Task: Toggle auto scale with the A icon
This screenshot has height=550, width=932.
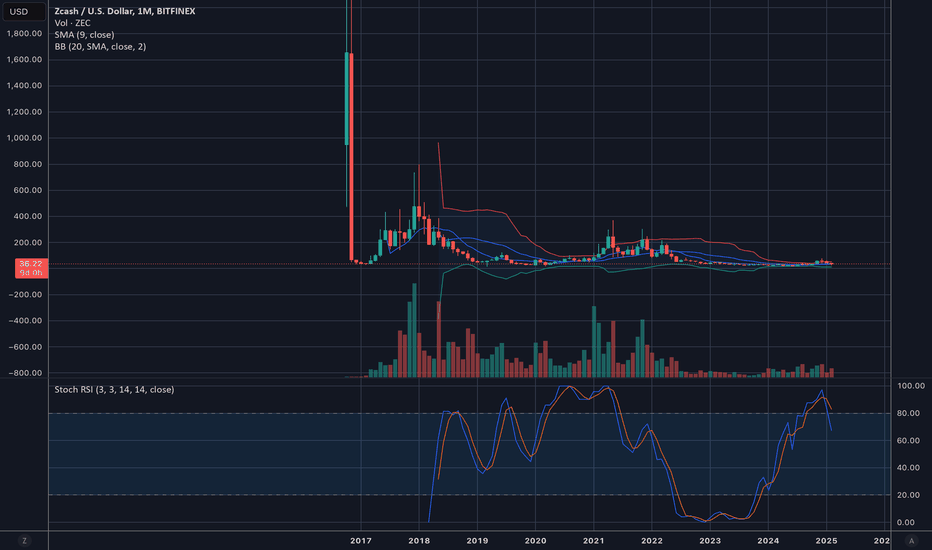Action: [x=911, y=540]
